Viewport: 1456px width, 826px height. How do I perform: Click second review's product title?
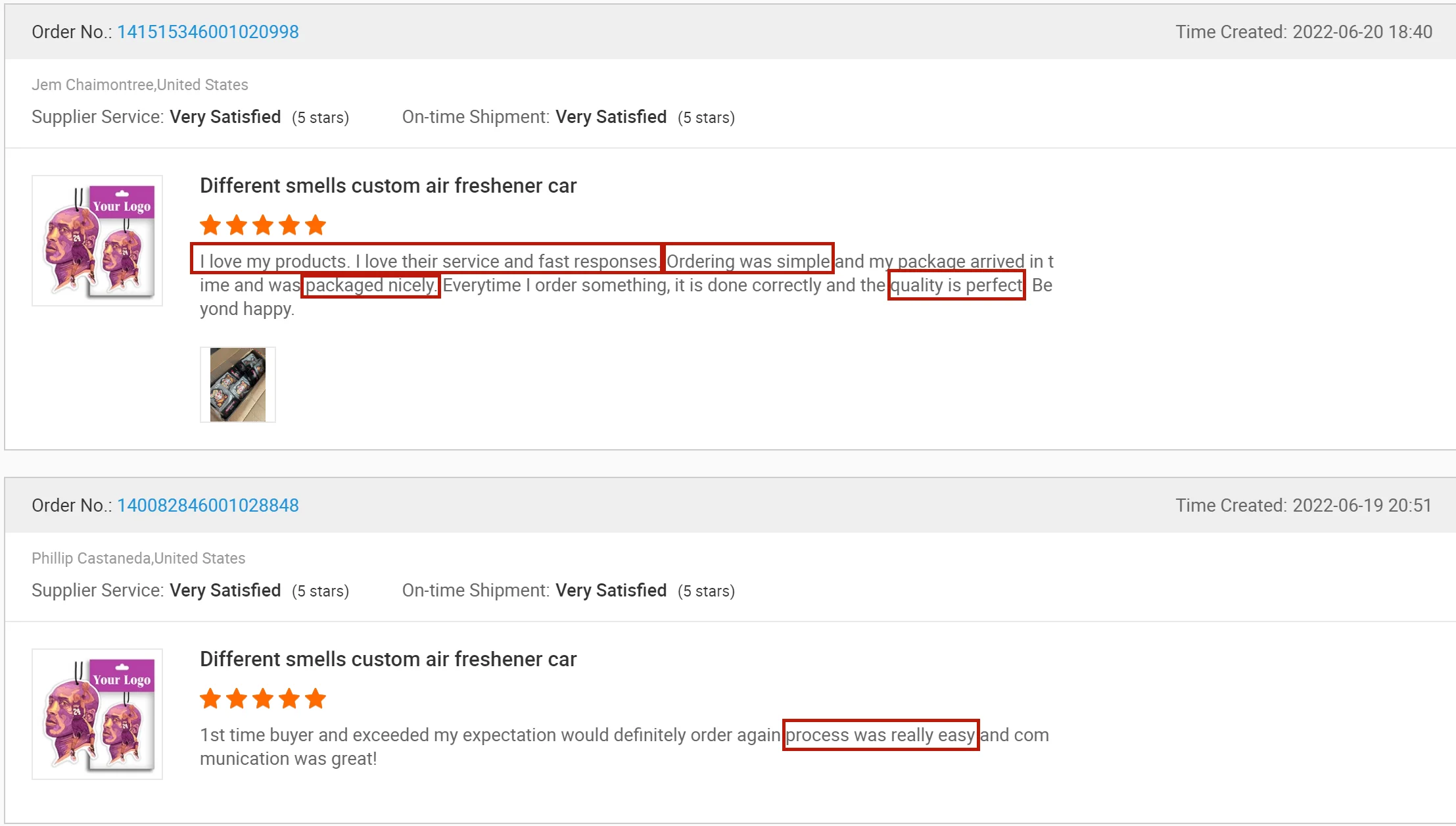388,659
